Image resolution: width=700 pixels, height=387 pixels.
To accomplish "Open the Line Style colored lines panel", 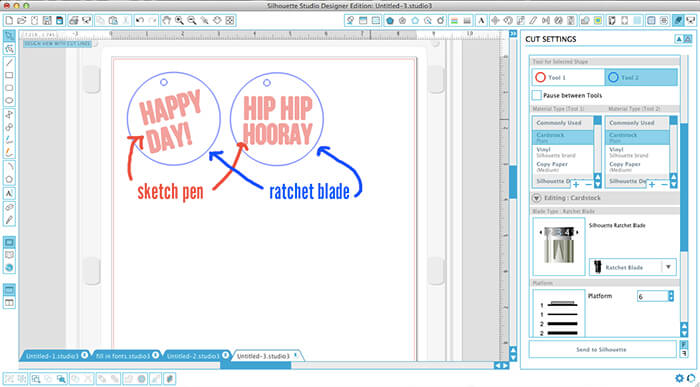I will click(x=454, y=20).
